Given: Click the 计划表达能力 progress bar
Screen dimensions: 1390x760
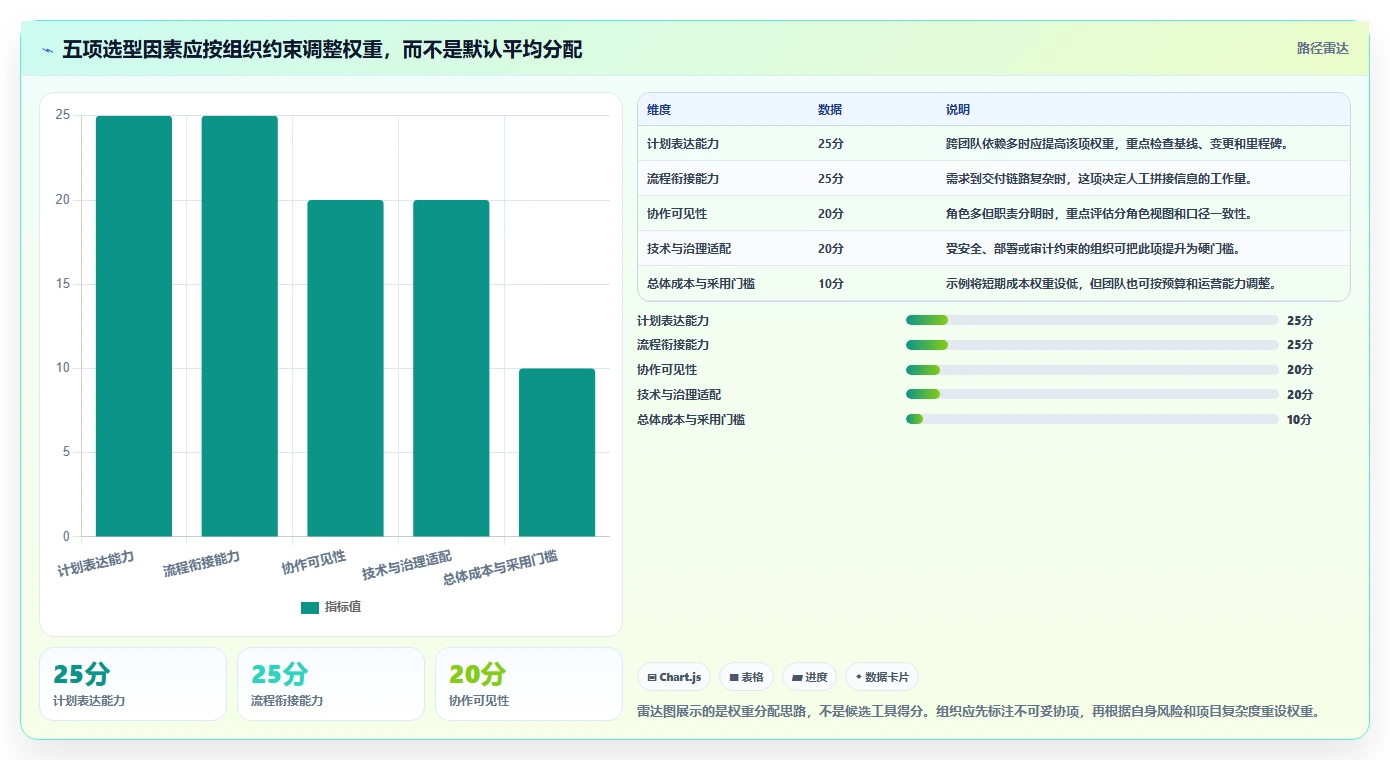Looking at the screenshot, I should (x=1092, y=320).
